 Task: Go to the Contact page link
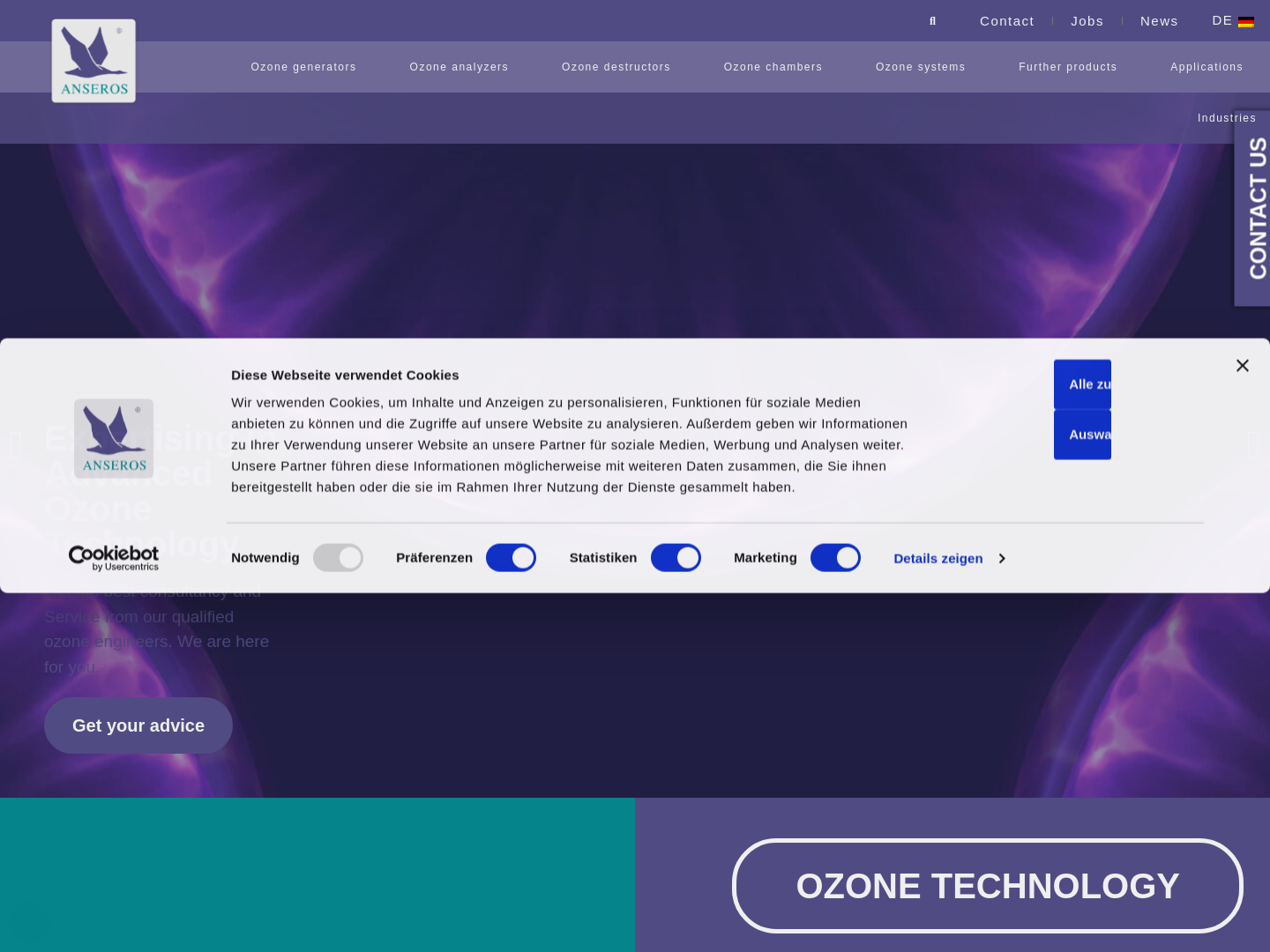[1006, 21]
